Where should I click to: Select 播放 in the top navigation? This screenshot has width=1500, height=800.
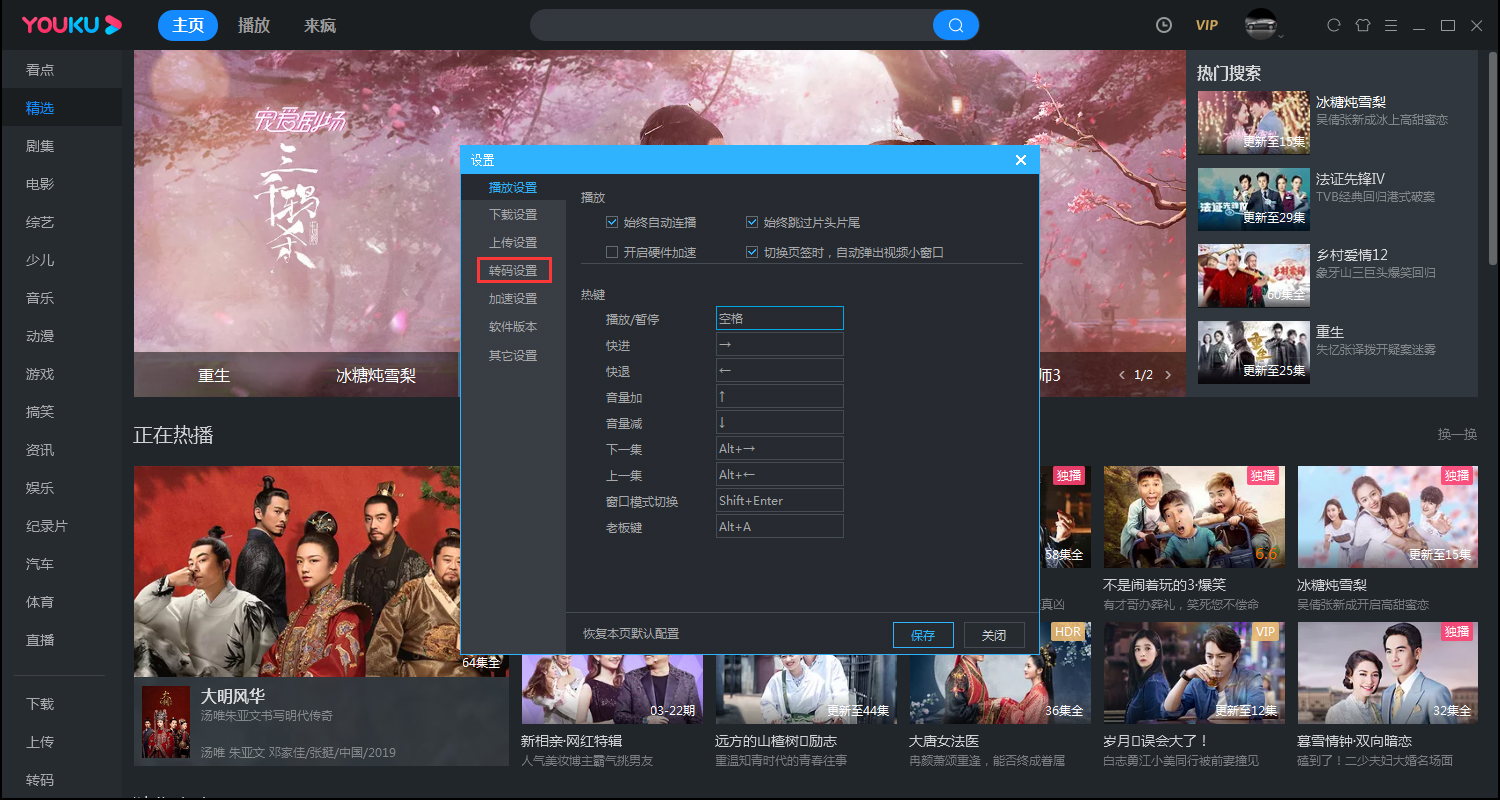[253, 25]
